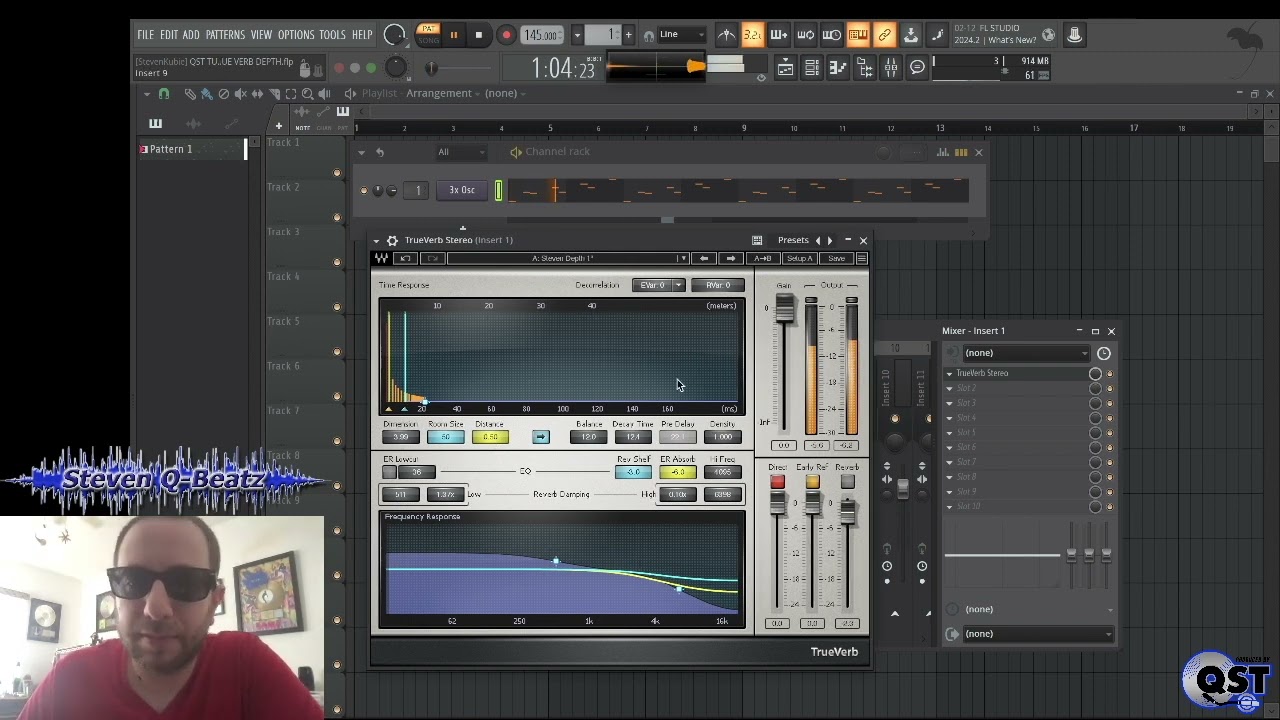Viewport: 1280px width, 720px height.
Task: Select playlist zoom tool
Action: point(307,94)
